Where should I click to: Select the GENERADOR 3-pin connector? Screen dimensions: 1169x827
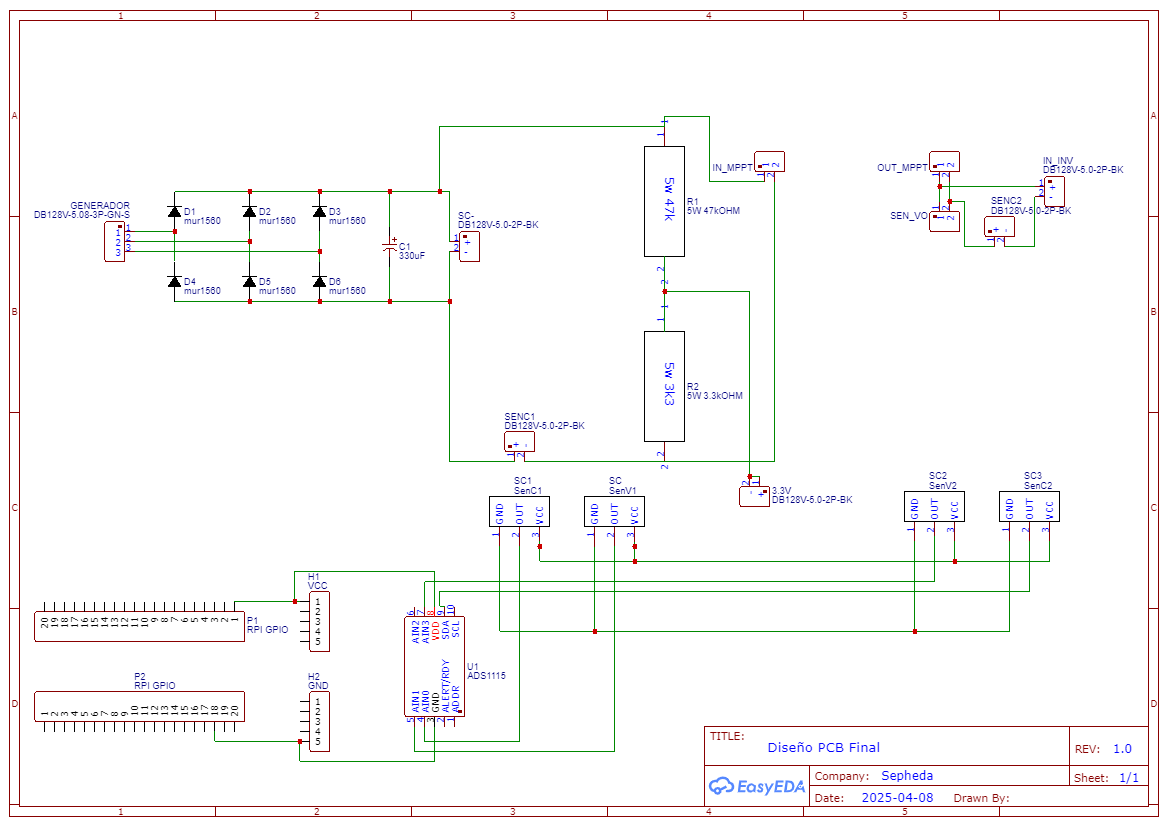pyautogui.click(x=114, y=241)
